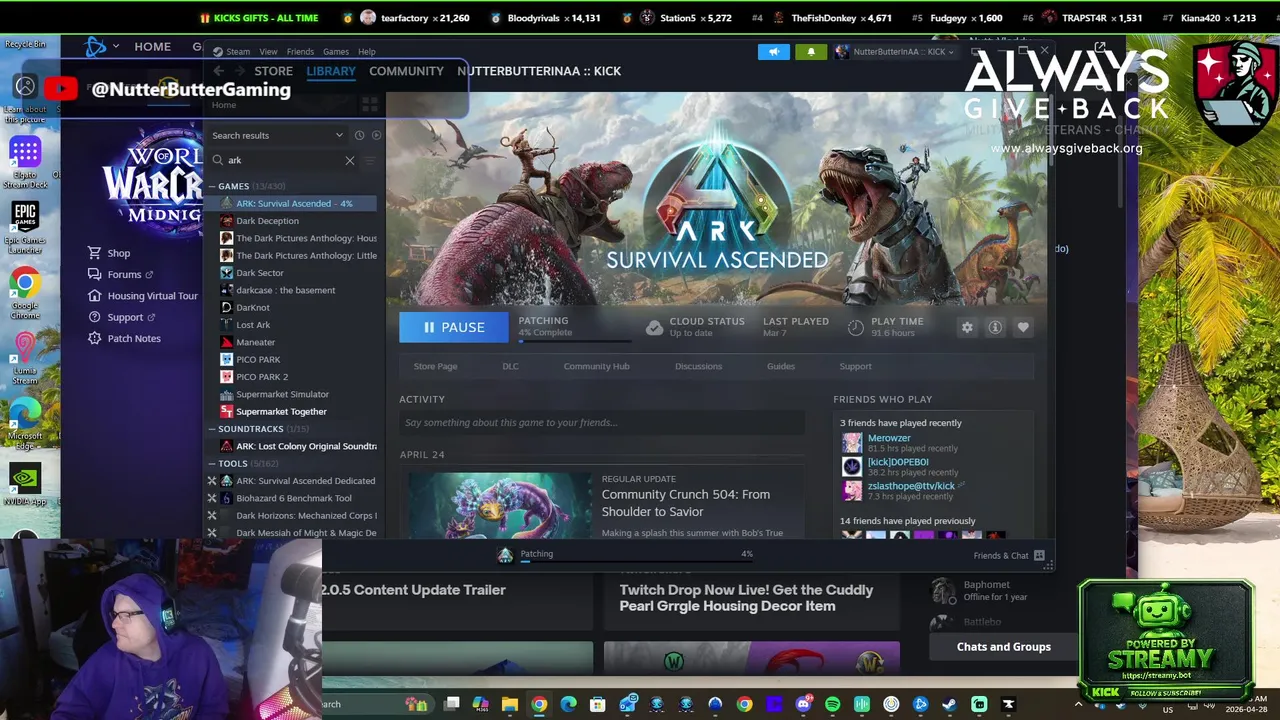Go back with Steam's back arrow

(219, 71)
